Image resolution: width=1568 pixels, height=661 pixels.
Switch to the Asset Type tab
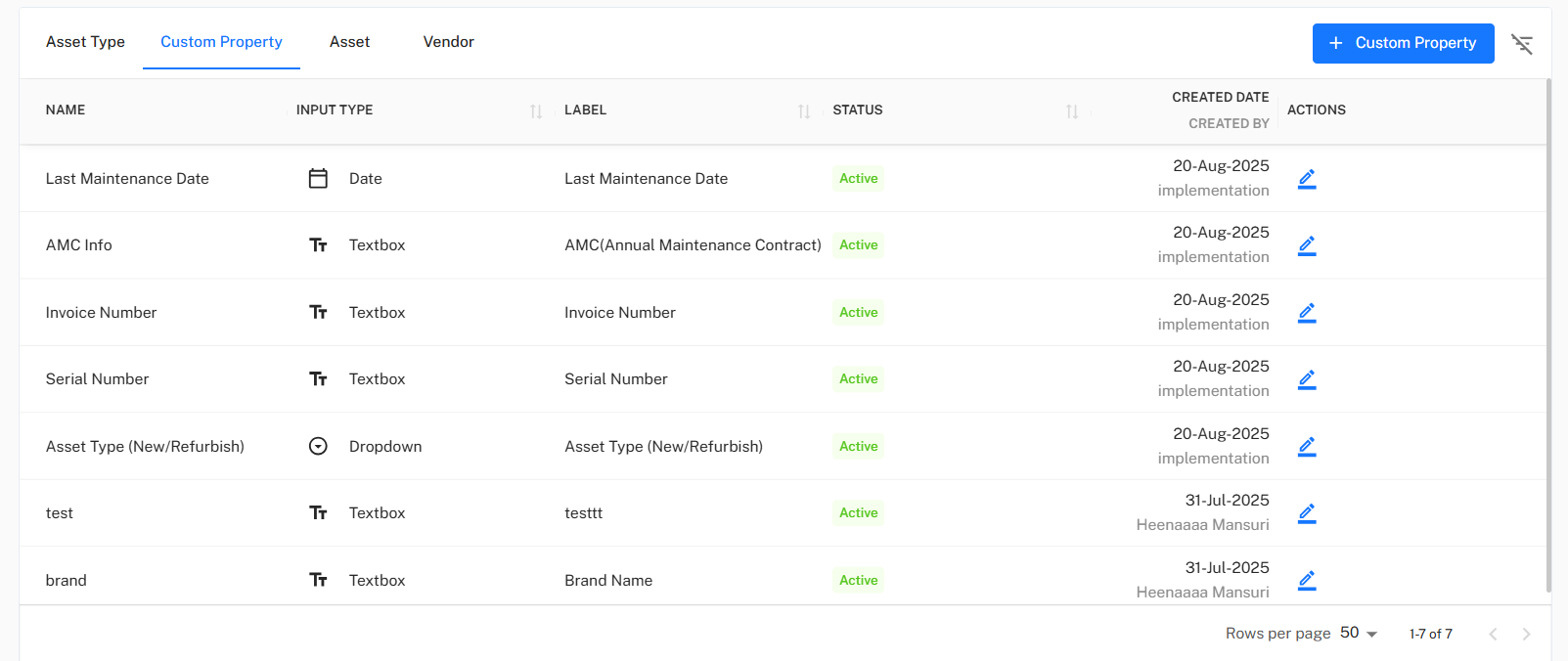[85, 42]
